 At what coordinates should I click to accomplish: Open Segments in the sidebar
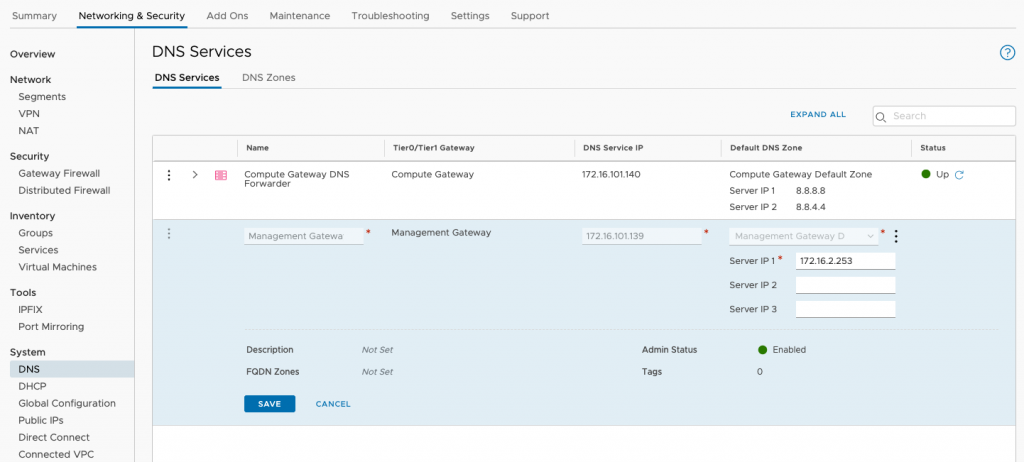click(x=42, y=97)
